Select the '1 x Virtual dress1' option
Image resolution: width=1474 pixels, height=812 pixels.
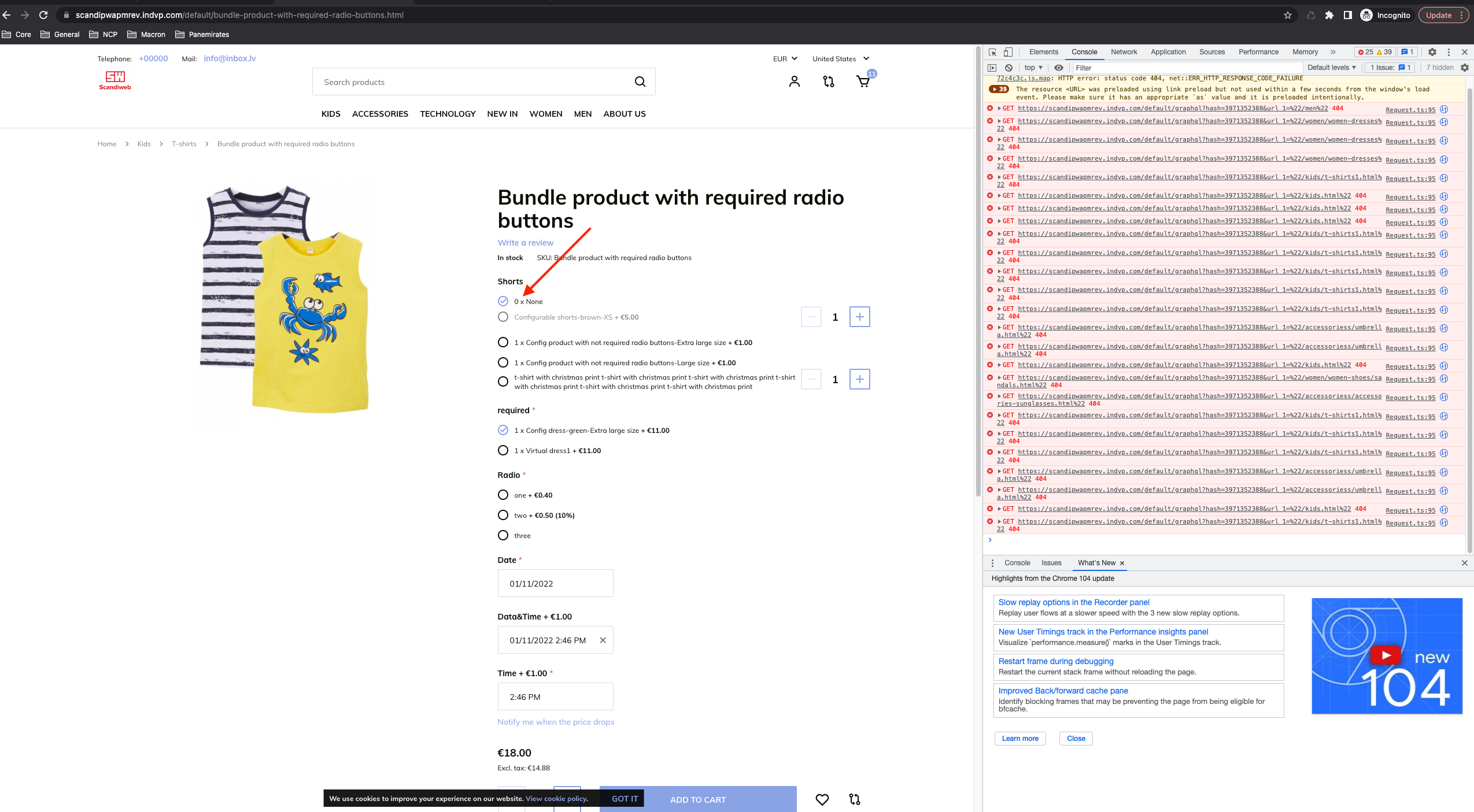(502, 450)
